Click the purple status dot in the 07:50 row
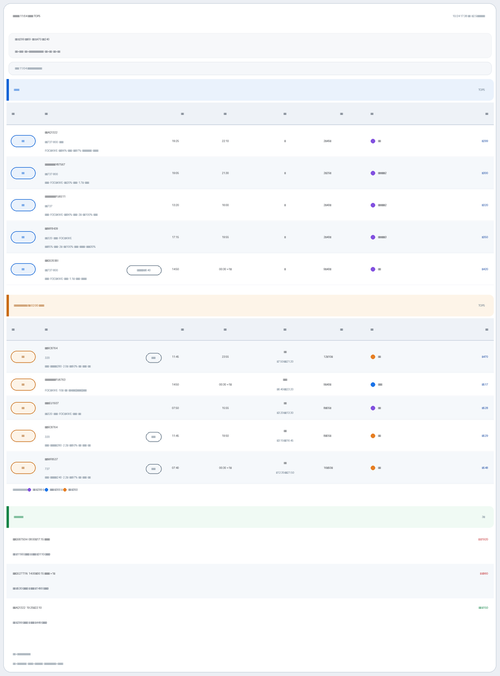 pyautogui.click(x=373, y=408)
